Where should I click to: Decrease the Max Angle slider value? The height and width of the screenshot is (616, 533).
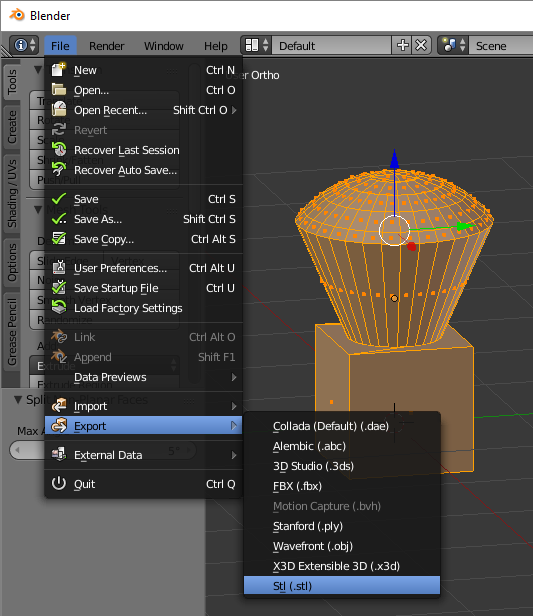[17, 450]
